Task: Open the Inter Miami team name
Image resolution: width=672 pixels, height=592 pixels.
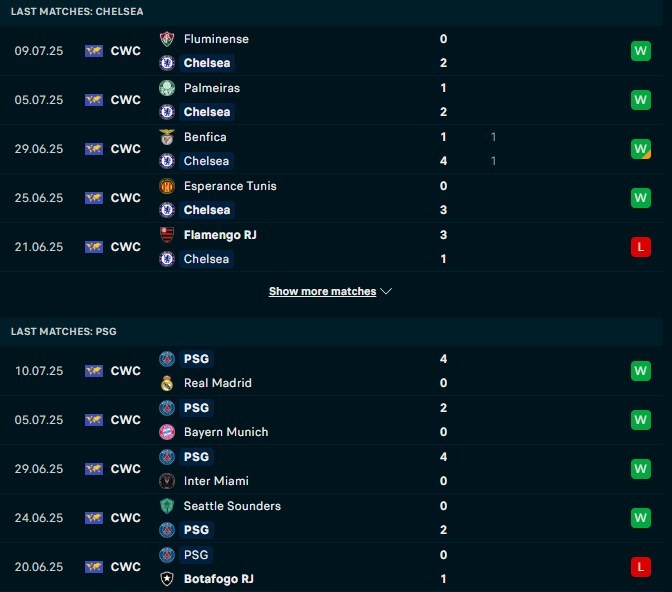Action: (x=216, y=481)
